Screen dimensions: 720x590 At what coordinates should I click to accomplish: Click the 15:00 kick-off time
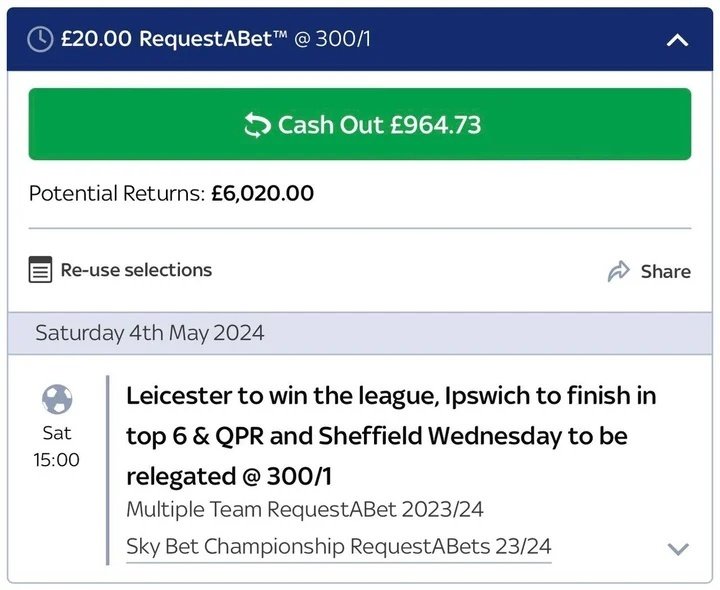point(57,460)
